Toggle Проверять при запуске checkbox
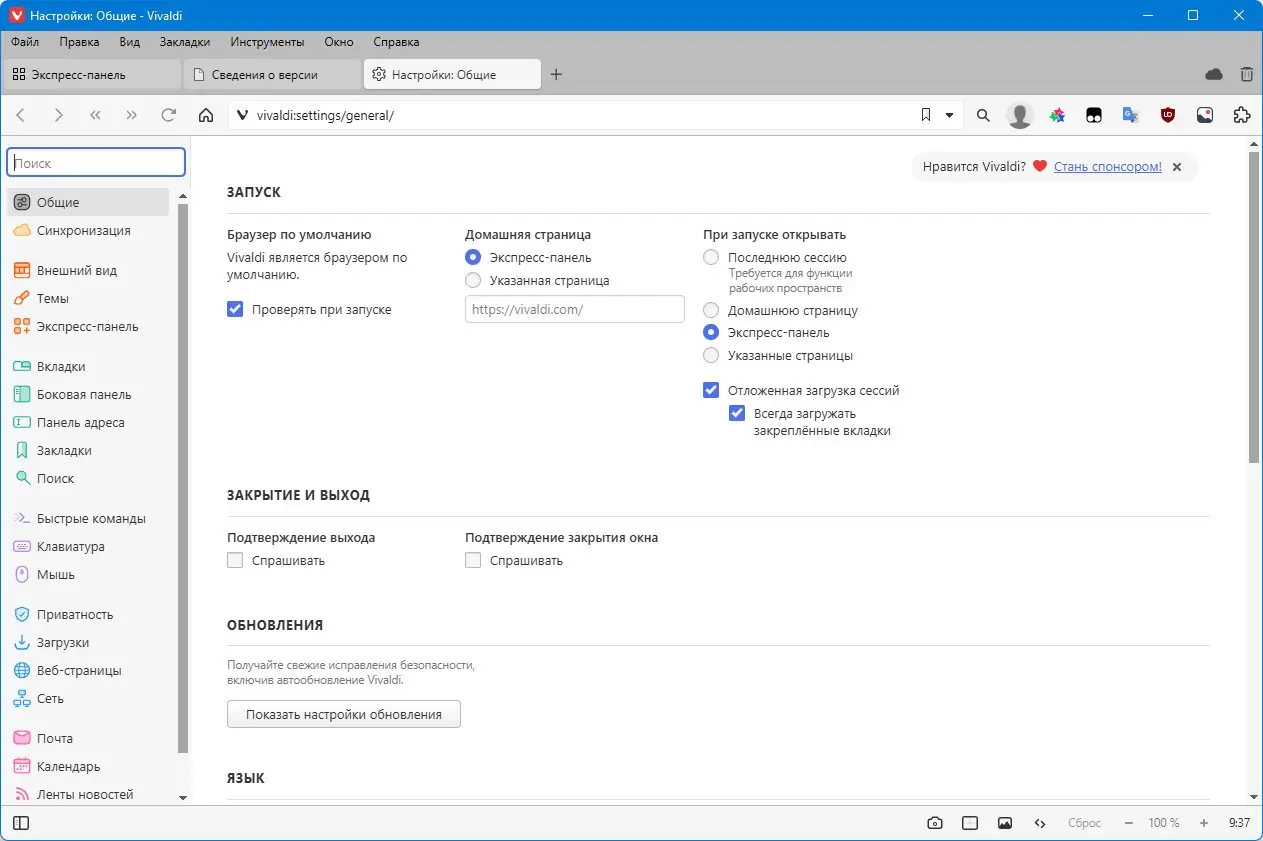This screenshot has height=841, width=1263. [x=235, y=310]
